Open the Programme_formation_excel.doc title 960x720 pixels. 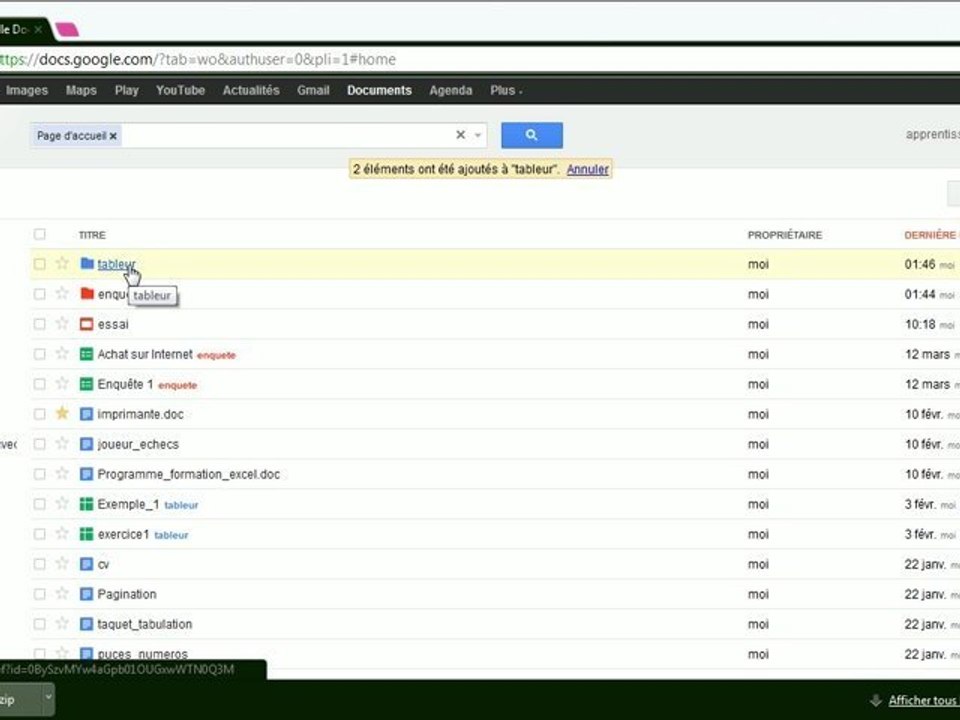[x=189, y=474]
